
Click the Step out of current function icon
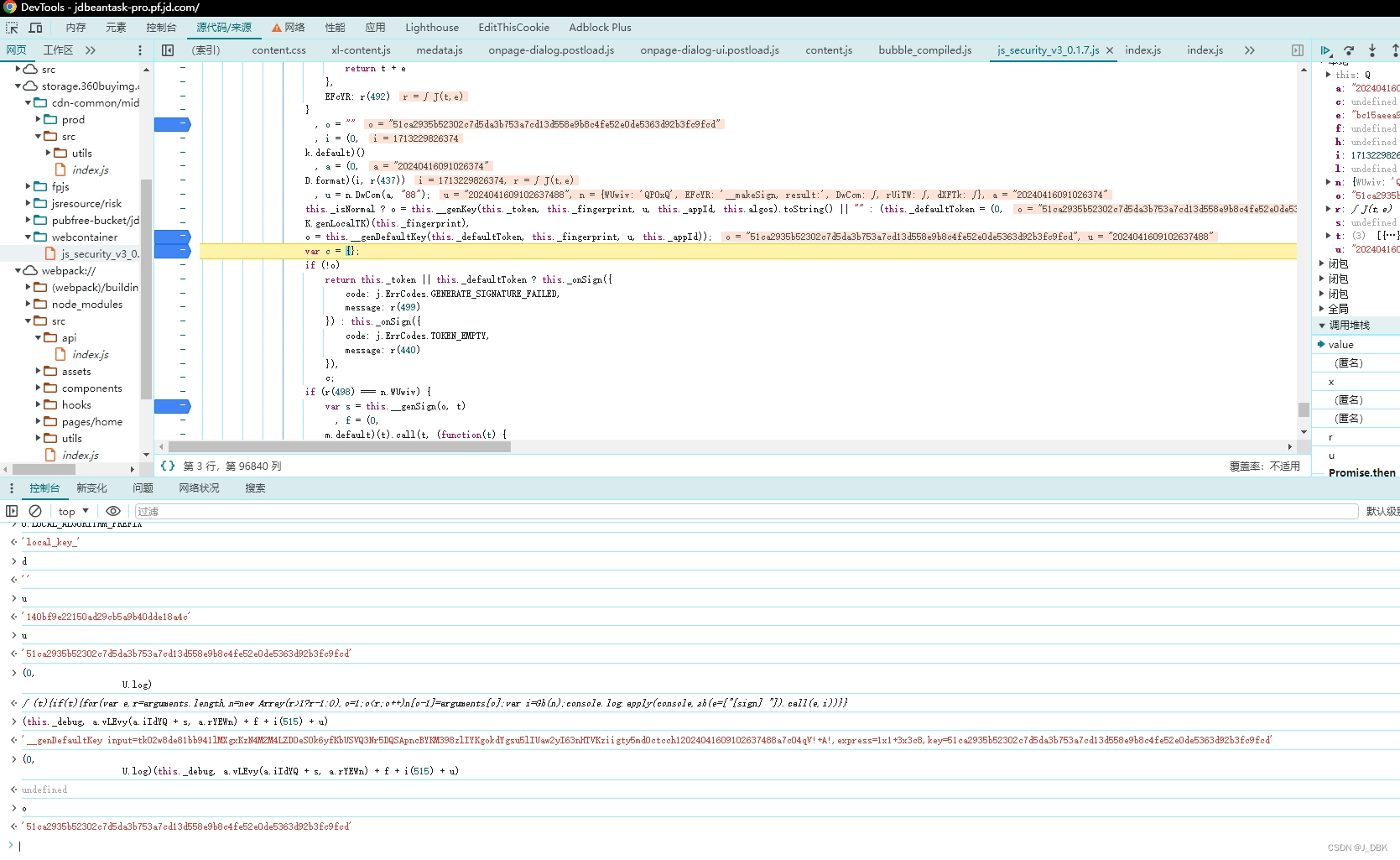pos(1395,50)
